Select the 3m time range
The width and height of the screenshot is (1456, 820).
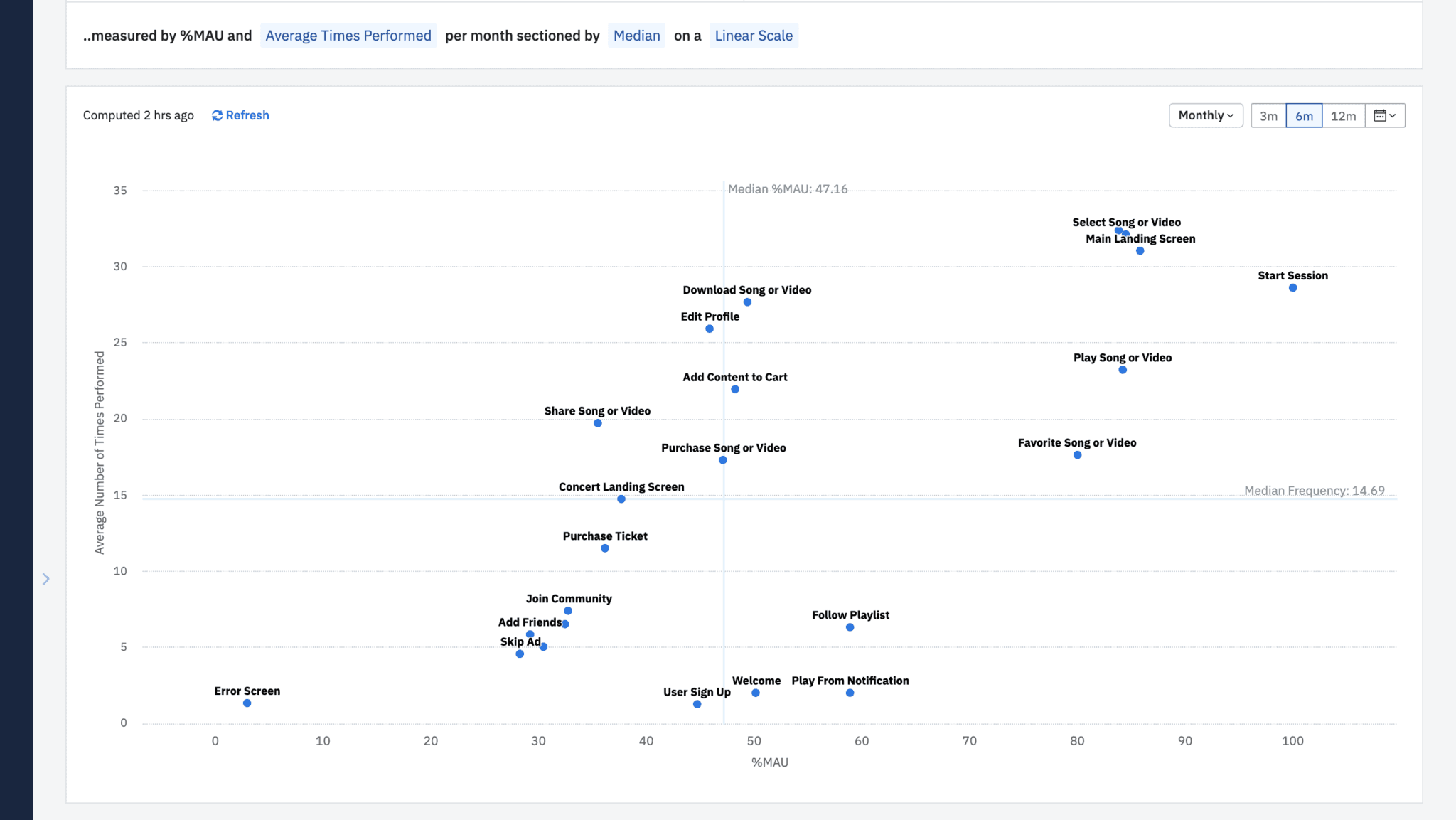pos(1269,115)
